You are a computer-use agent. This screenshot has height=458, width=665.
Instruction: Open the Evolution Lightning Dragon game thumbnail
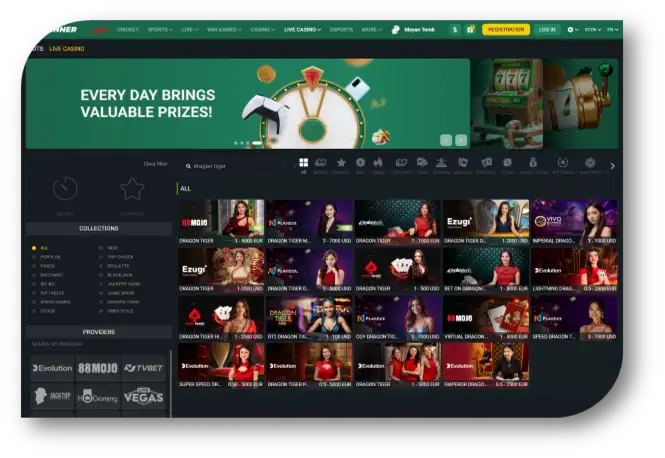(574, 270)
